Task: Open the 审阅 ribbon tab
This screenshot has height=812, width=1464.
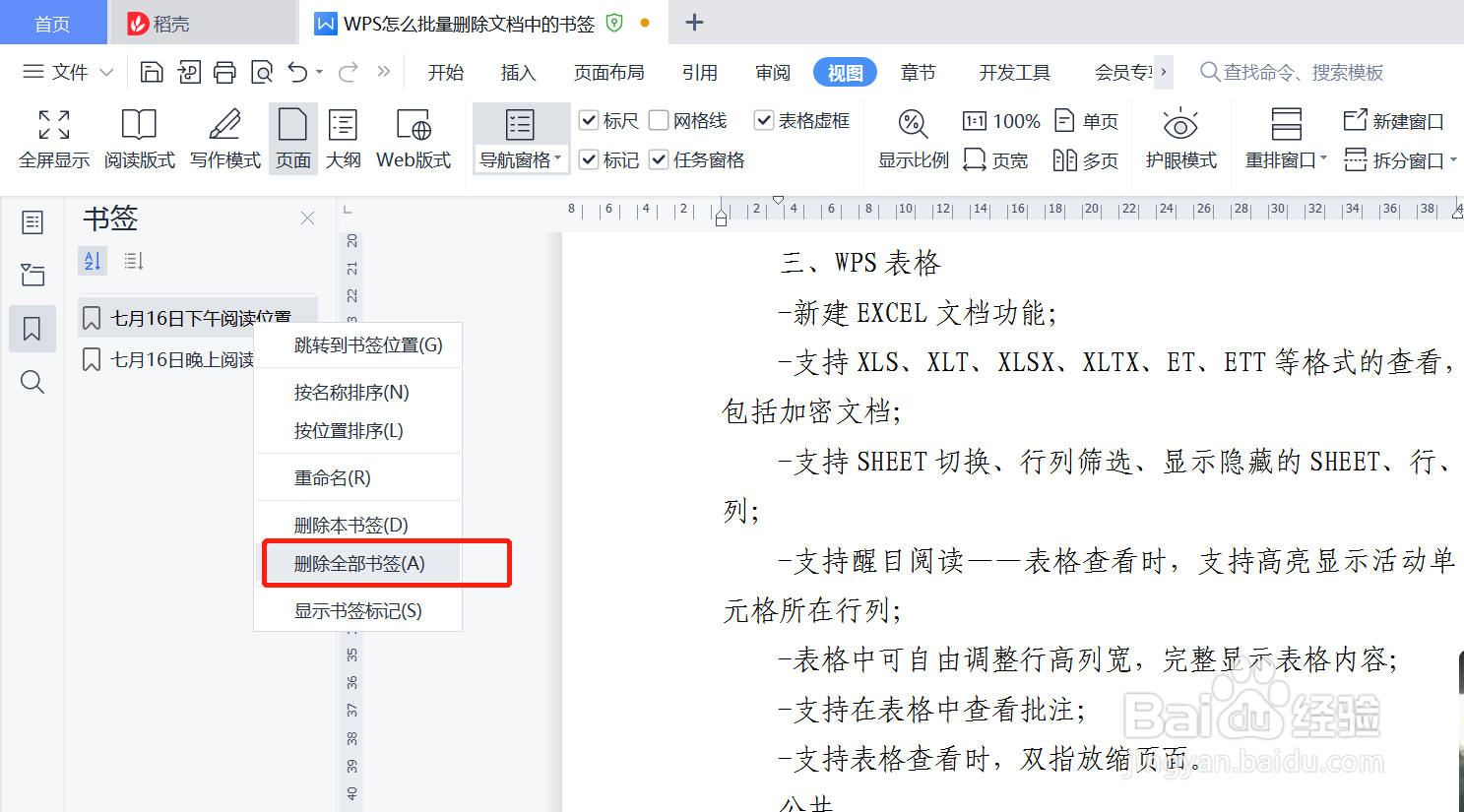Action: [x=773, y=72]
